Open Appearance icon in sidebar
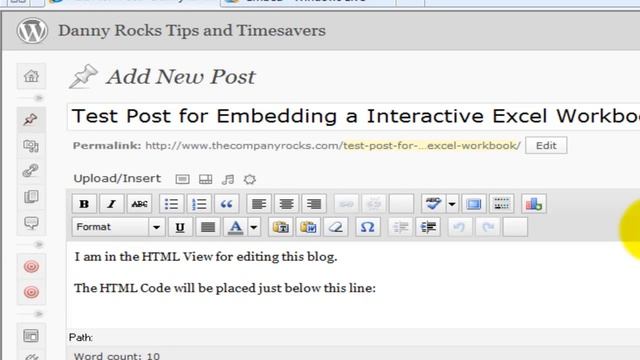This screenshot has width=640, height=360. tap(31, 336)
